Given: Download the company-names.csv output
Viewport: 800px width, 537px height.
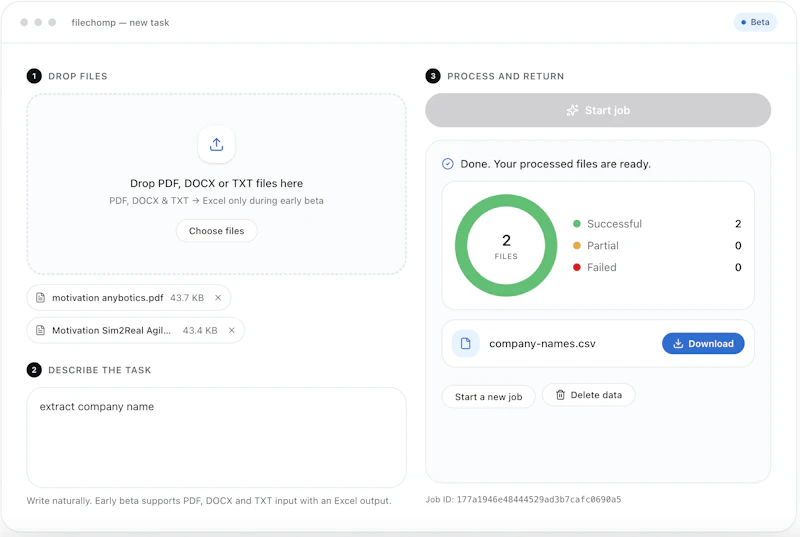Looking at the screenshot, I should [x=703, y=343].
